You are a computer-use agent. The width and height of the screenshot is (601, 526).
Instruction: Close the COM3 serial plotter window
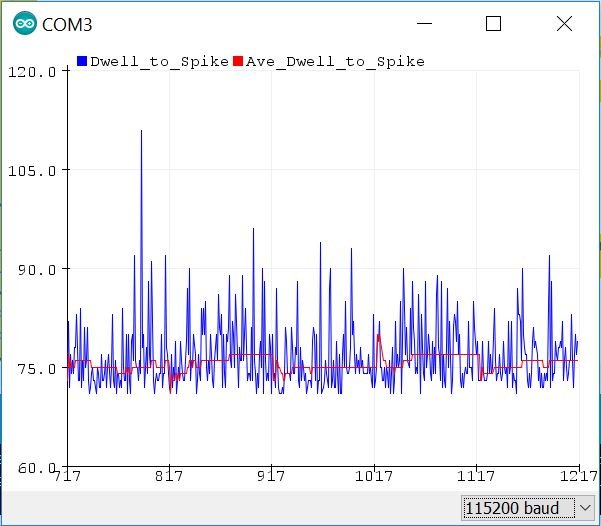565,23
